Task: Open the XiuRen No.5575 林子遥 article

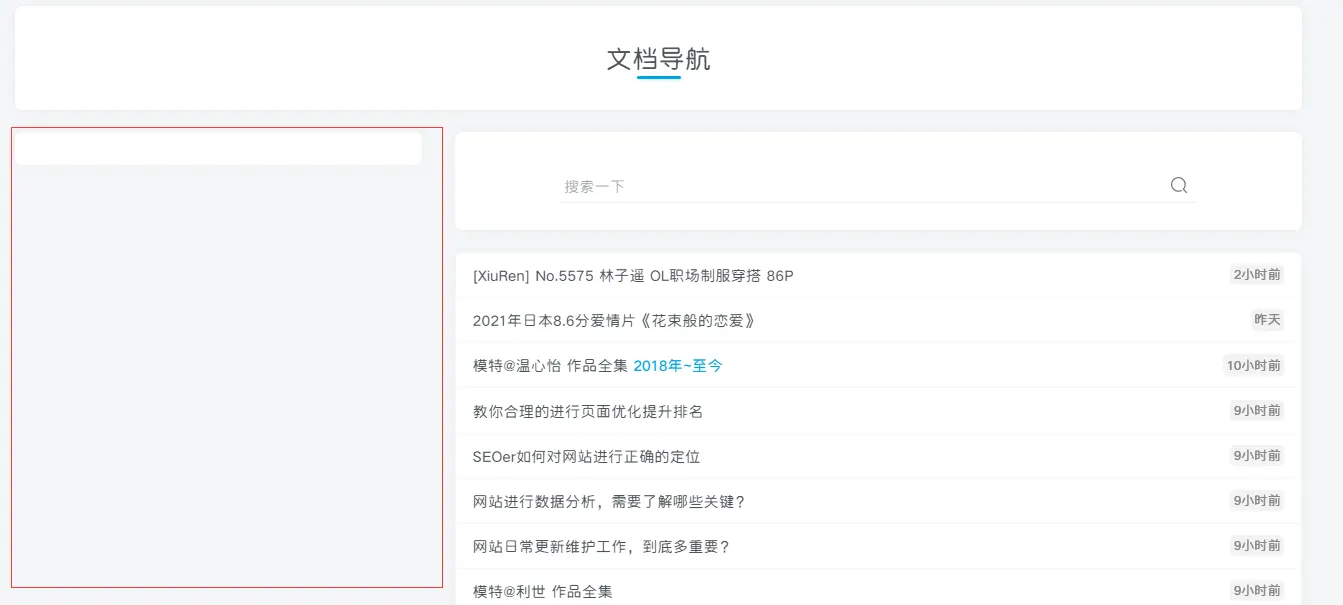Action: [x=633, y=276]
